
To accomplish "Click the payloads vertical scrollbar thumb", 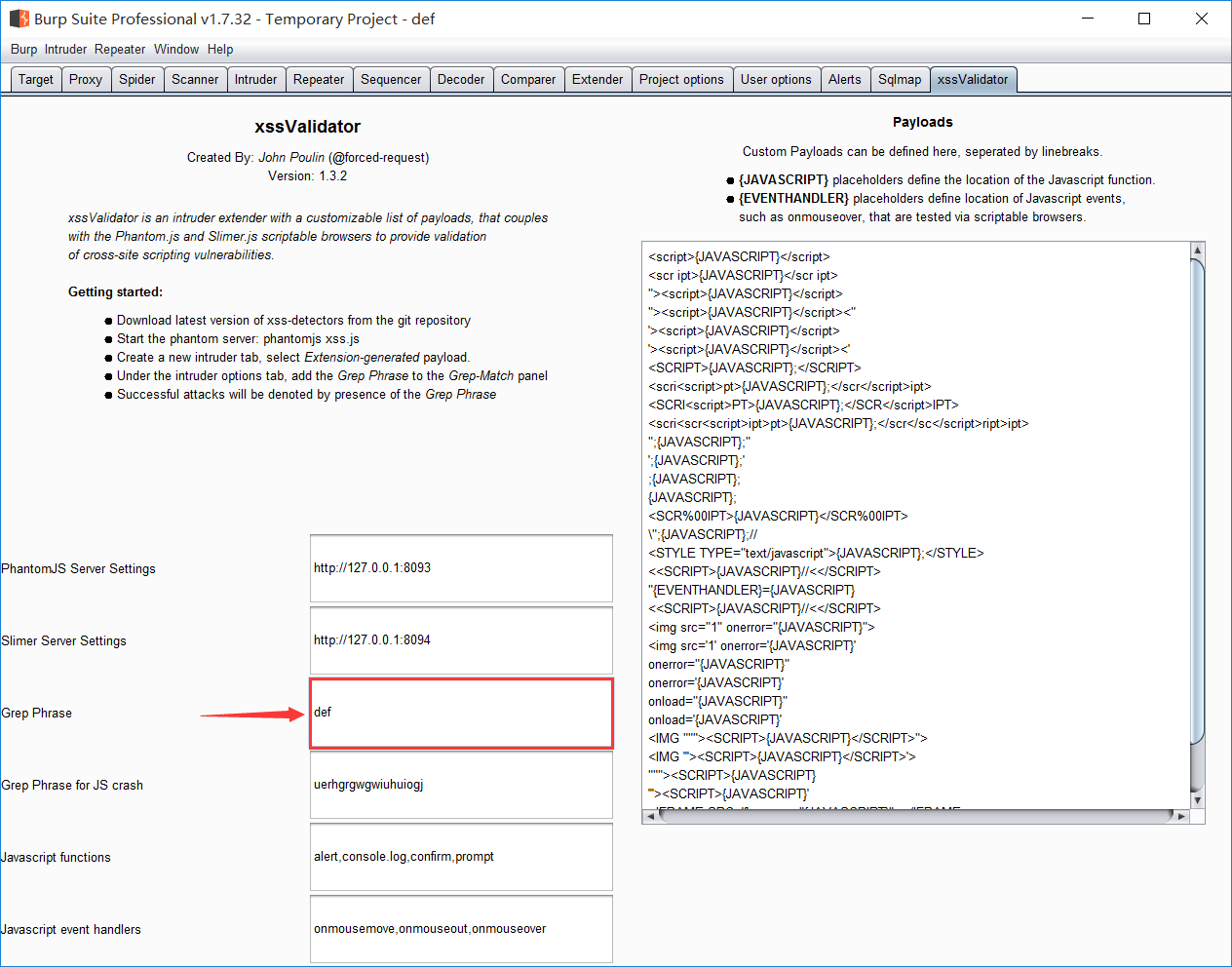I will point(1198,502).
